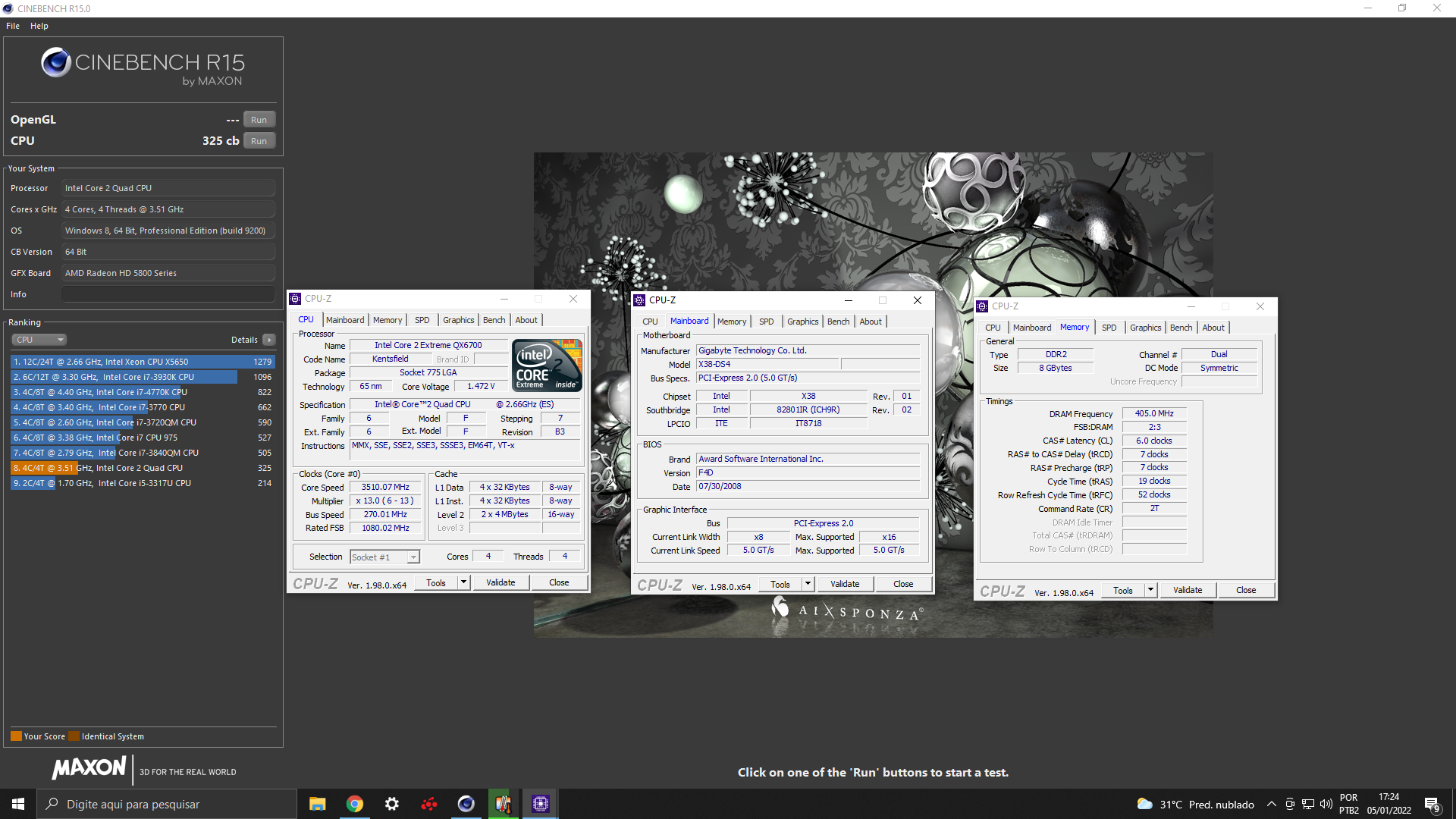Open About tab in CPU window
The width and height of the screenshot is (1456, 819).
526,320
